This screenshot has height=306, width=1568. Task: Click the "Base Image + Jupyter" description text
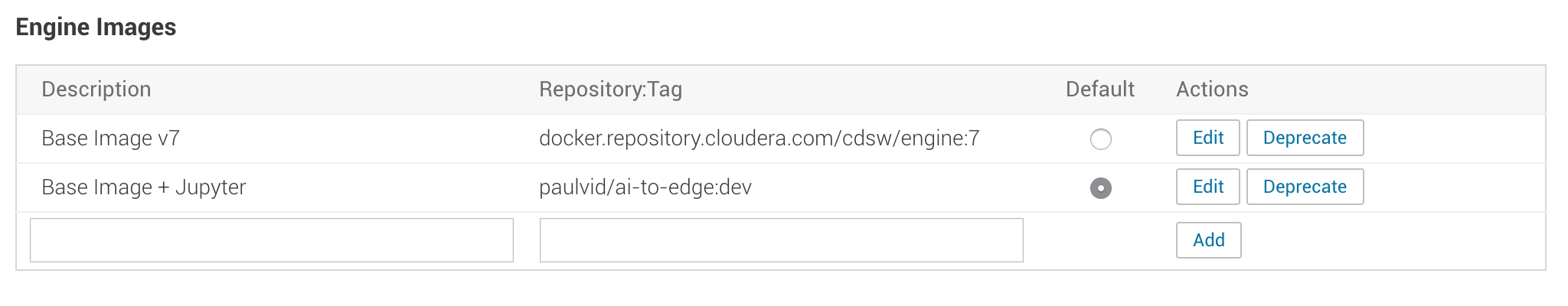pos(144,187)
